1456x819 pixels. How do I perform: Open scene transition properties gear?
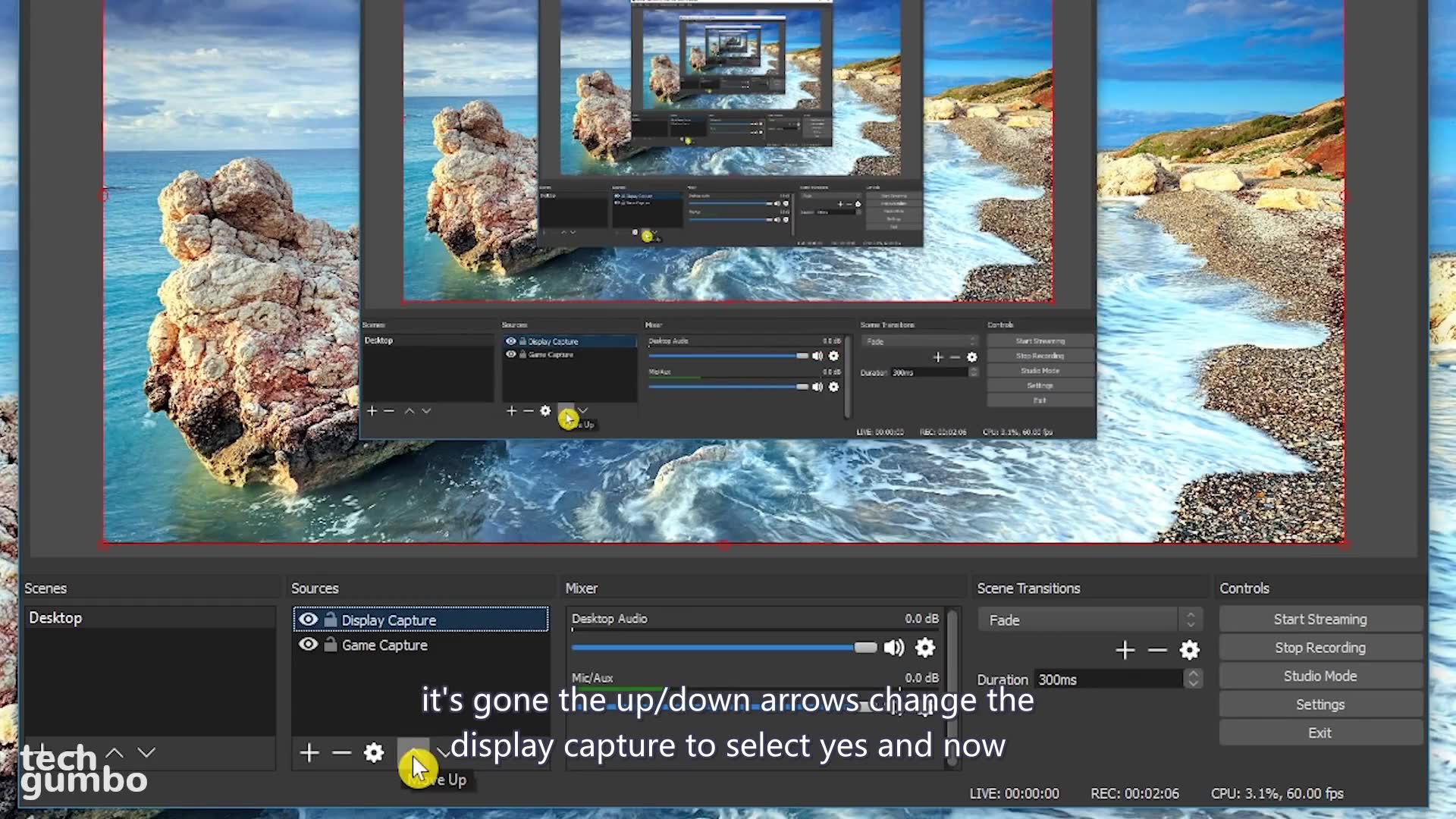(x=1190, y=650)
